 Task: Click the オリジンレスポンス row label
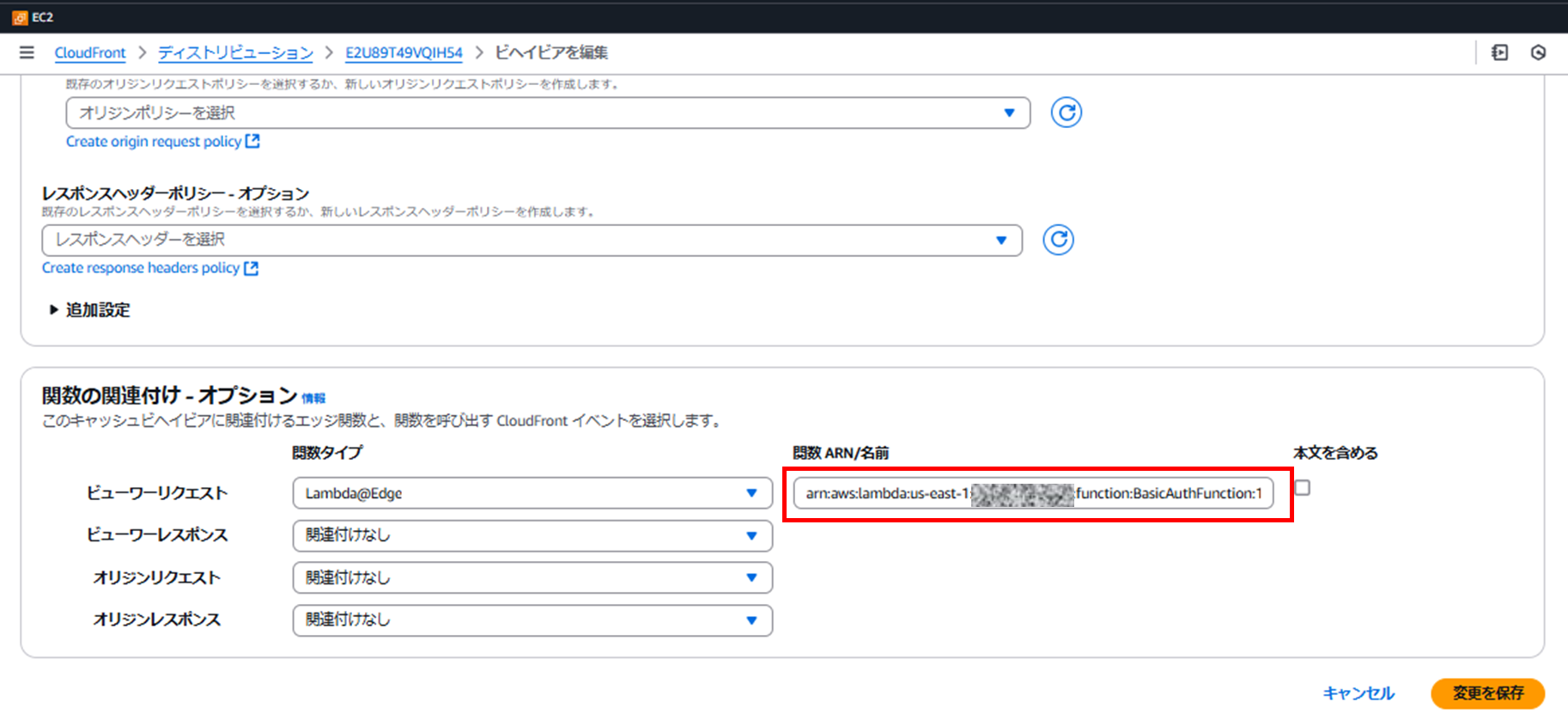[157, 619]
